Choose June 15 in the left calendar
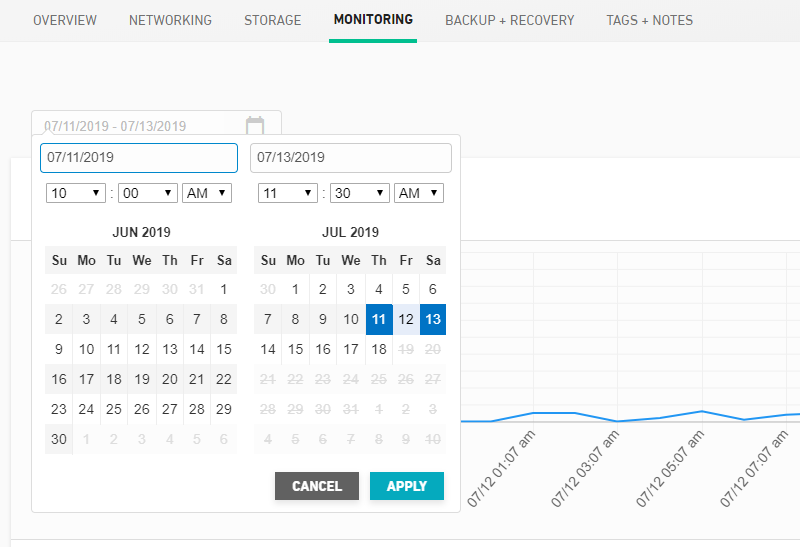Image resolution: width=800 pixels, height=547 pixels. click(223, 350)
